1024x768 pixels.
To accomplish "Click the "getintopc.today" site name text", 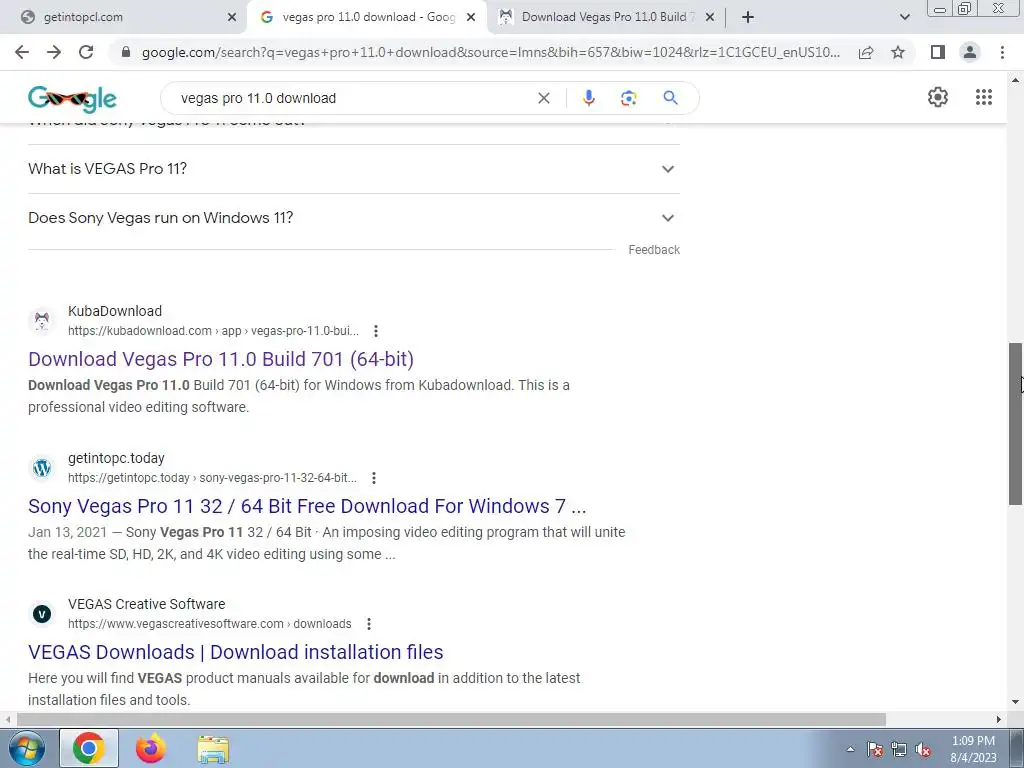I will pyautogui.click(x=116, y=458).
